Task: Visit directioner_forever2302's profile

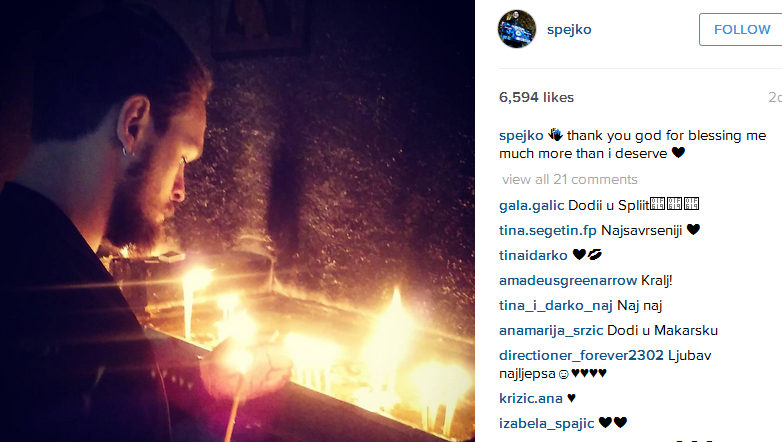Action: (581, 355)
